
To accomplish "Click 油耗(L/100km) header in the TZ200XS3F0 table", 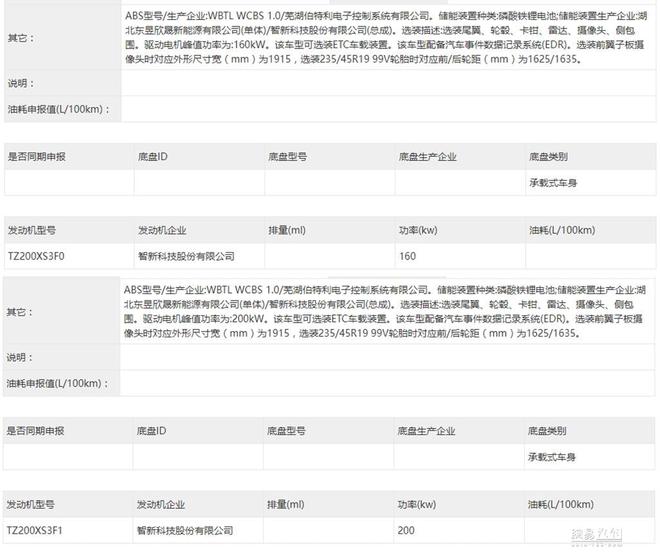I will pos(562,230).
